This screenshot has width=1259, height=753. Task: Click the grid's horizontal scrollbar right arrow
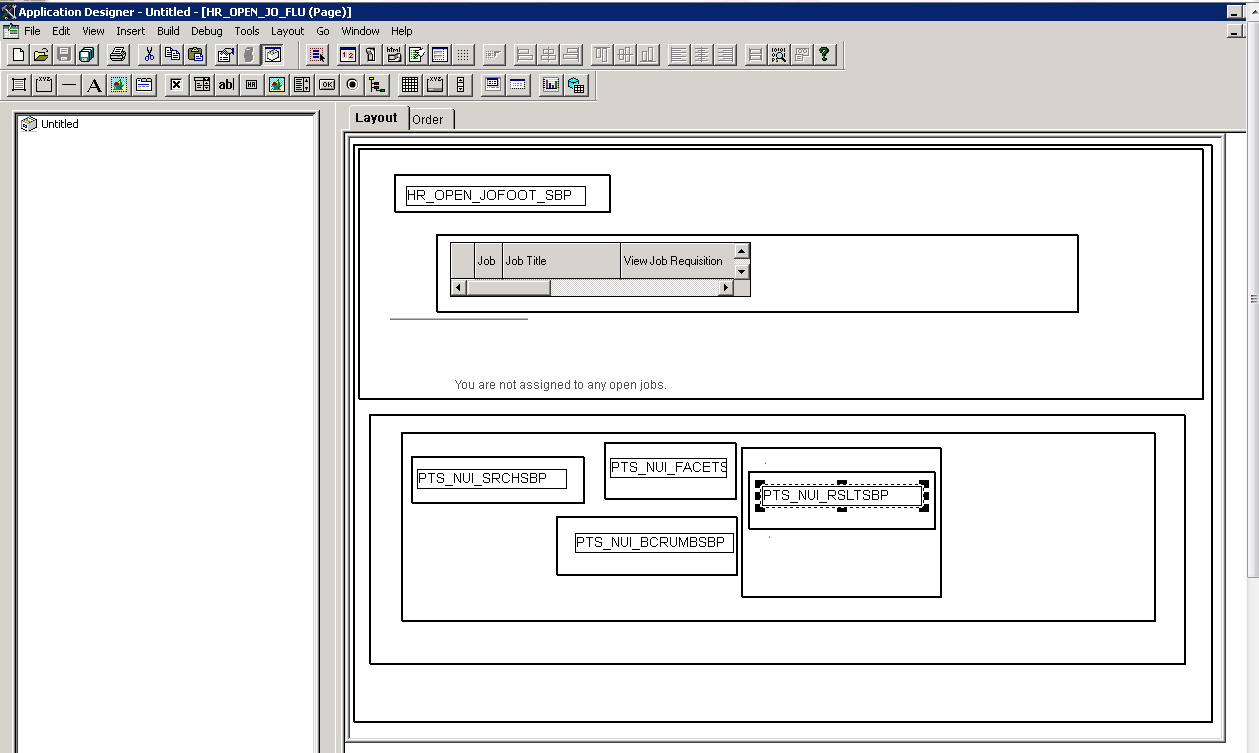(726, 288)
